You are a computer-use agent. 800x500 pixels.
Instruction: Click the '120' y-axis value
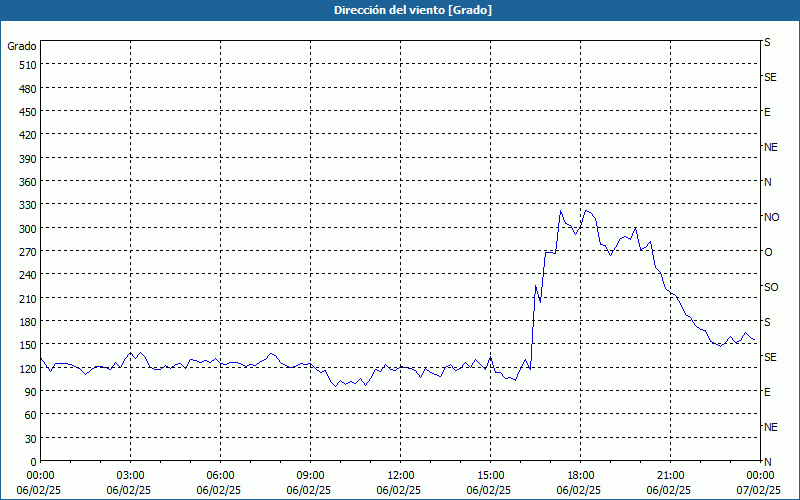coord(28,369)
